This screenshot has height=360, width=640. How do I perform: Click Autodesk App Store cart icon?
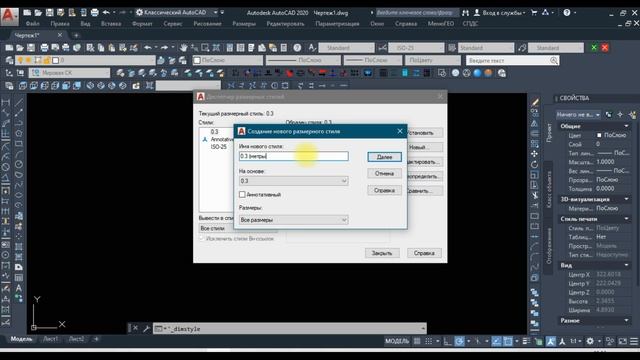[534, 13]
